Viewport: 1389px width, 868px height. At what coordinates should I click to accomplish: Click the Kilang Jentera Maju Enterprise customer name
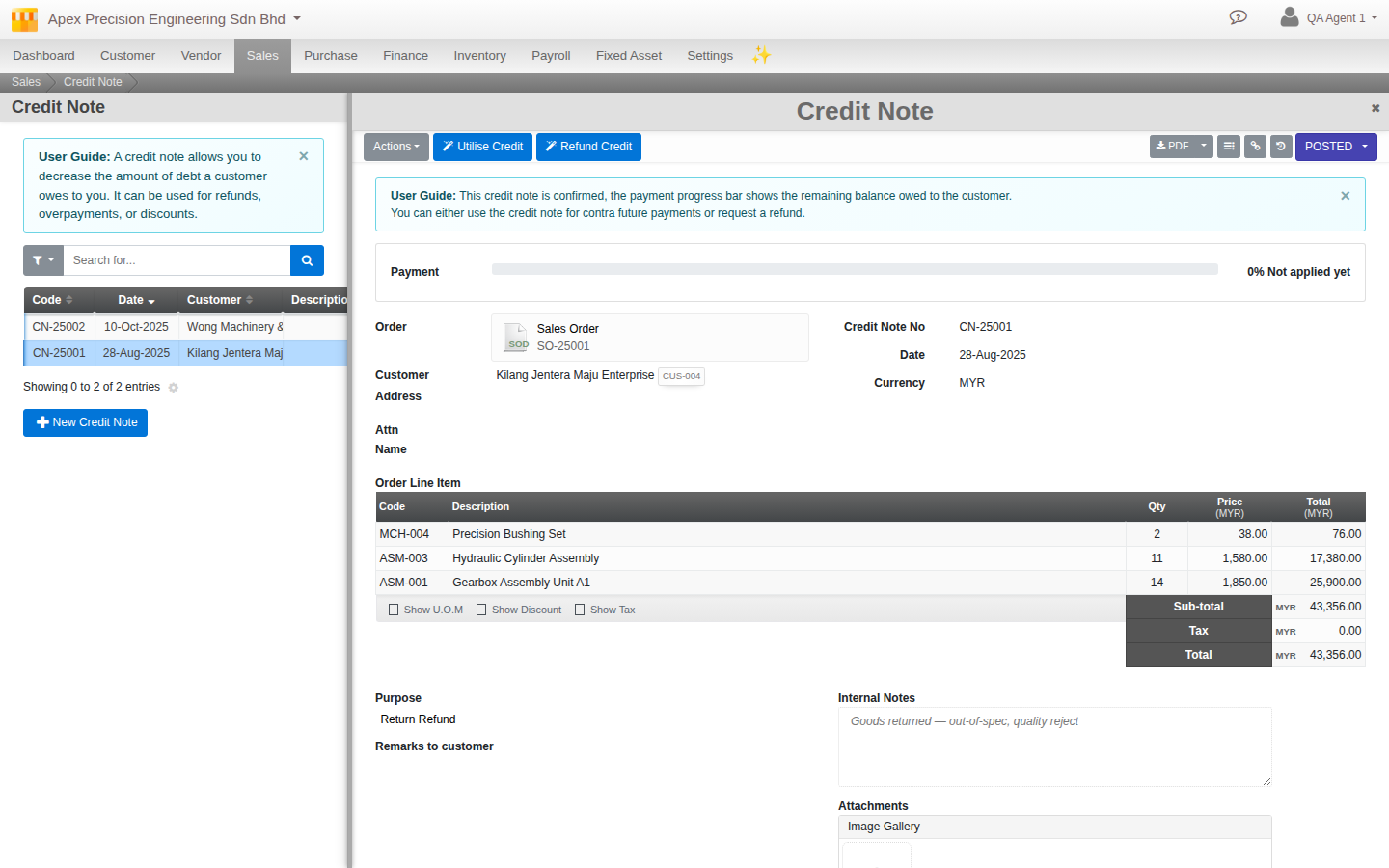point(575,375)
